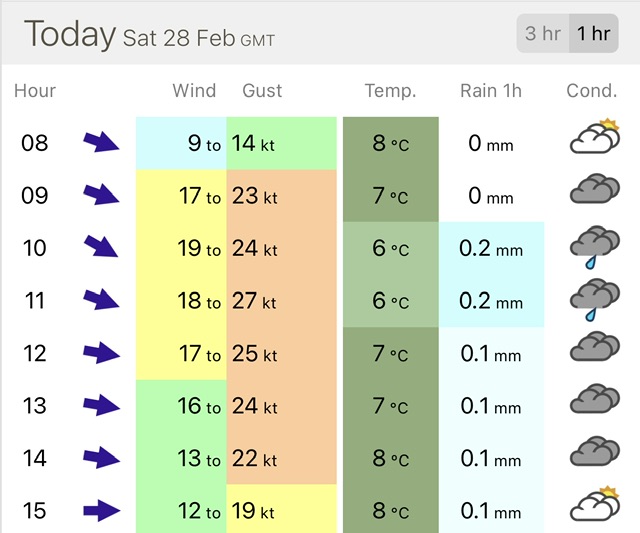Click the rain cloud icon at 11

[x=594, y=300]
